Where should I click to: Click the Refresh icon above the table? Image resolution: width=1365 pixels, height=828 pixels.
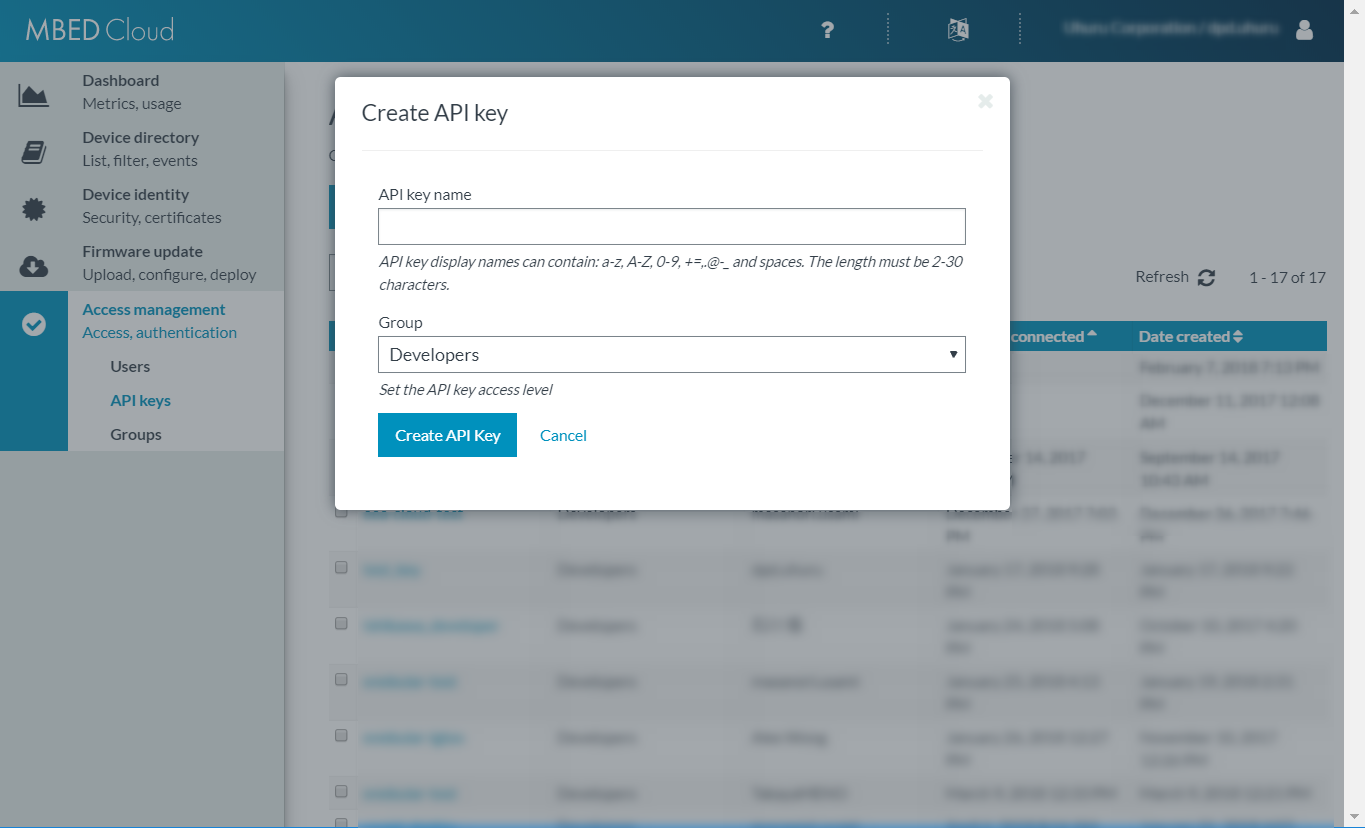point(1206,278)
